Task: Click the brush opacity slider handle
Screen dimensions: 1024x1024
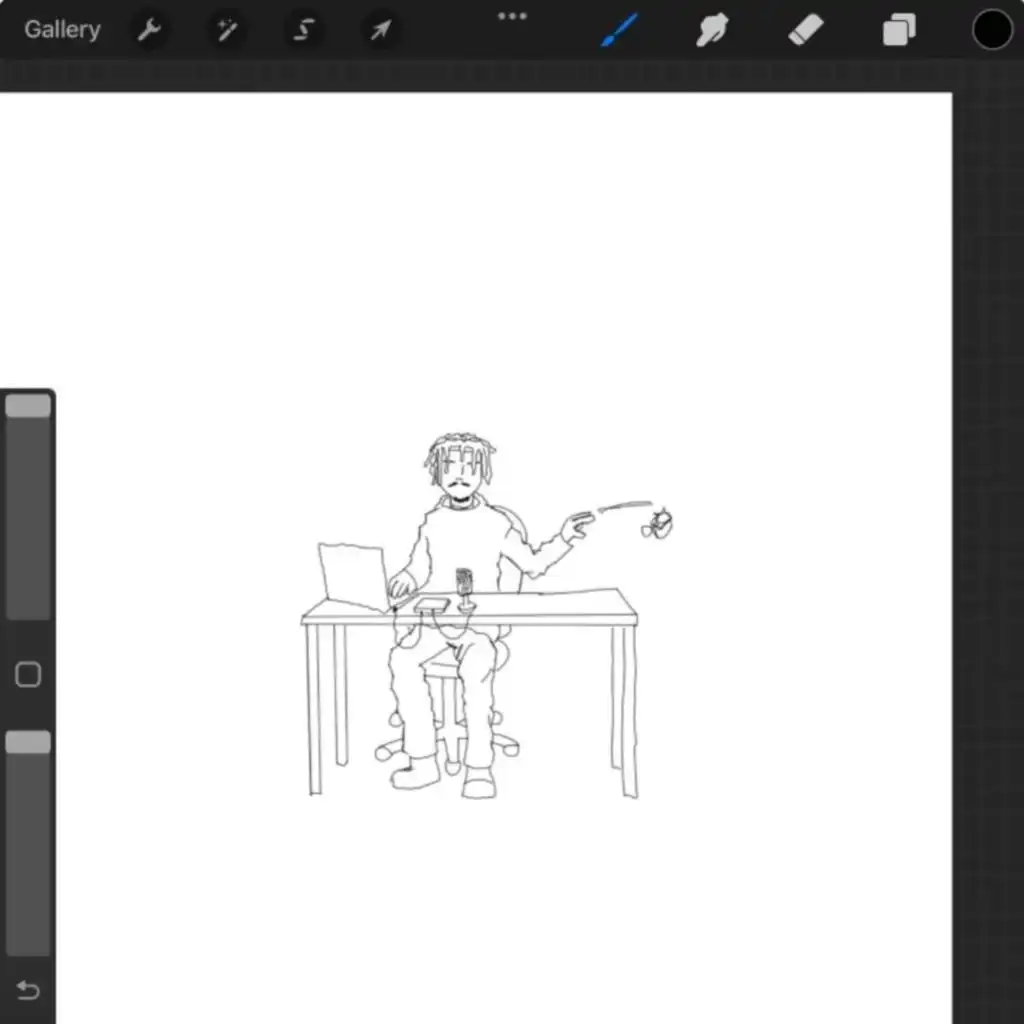Action: pyautogui.click(x=28, y=742)
